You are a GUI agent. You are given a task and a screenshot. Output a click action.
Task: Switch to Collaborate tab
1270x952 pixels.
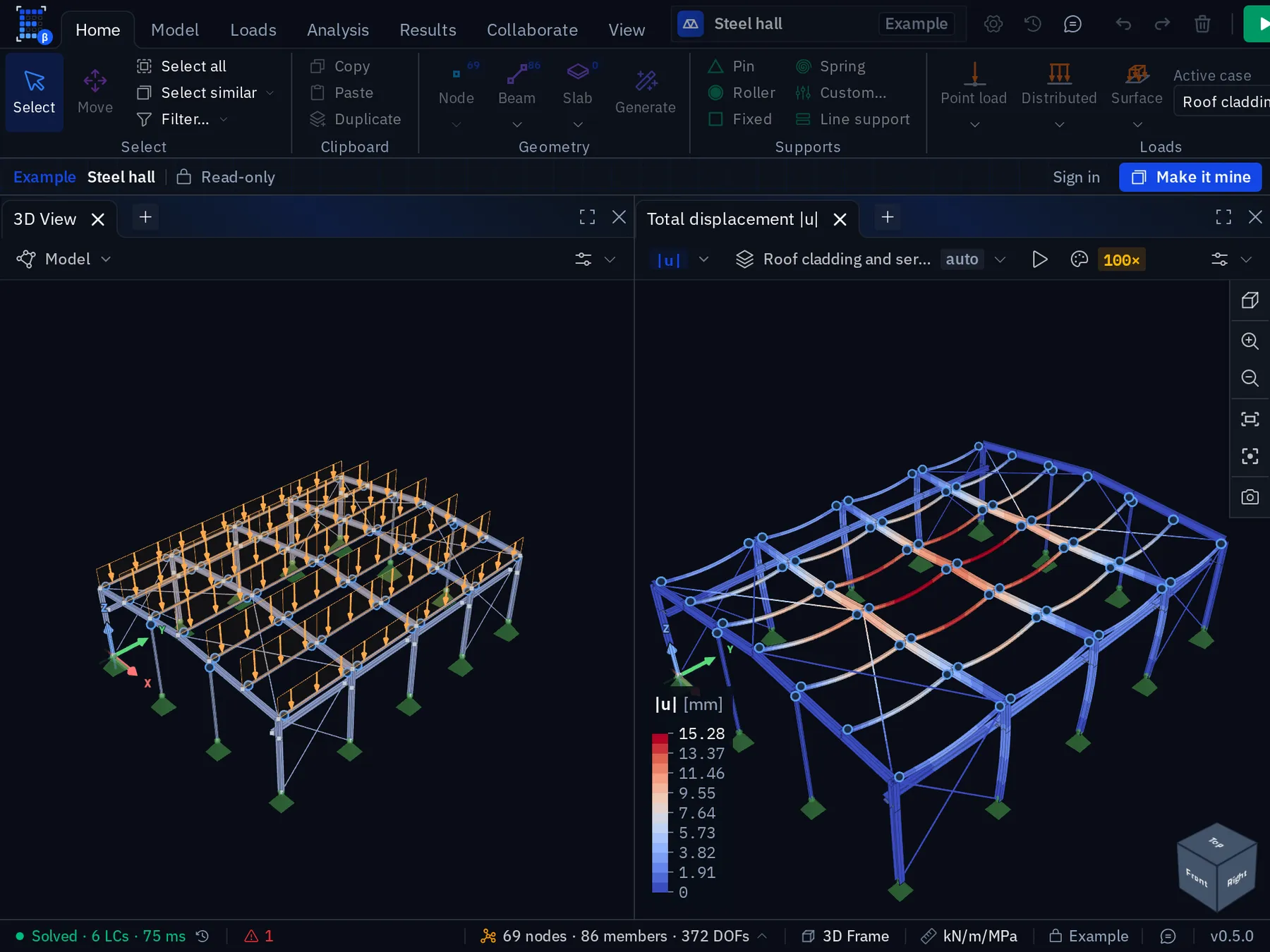click(532, 30)
